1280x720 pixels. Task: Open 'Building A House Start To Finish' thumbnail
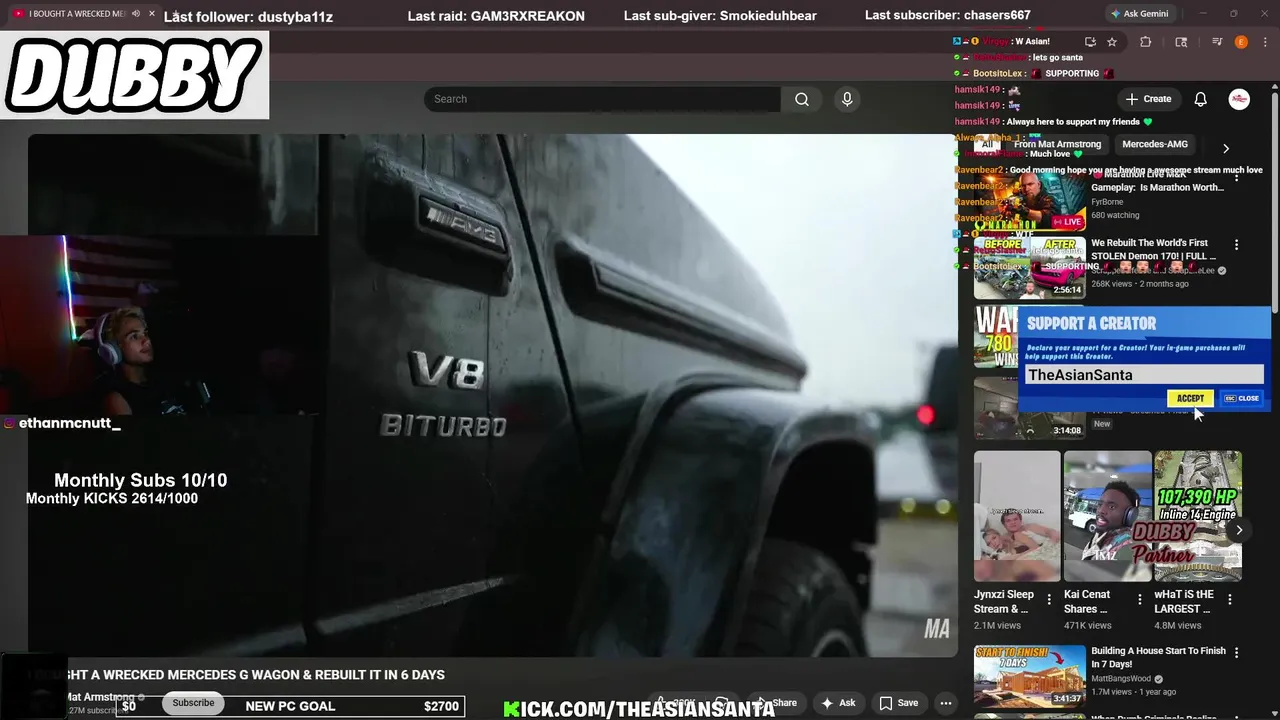[x=1030, y=676]
